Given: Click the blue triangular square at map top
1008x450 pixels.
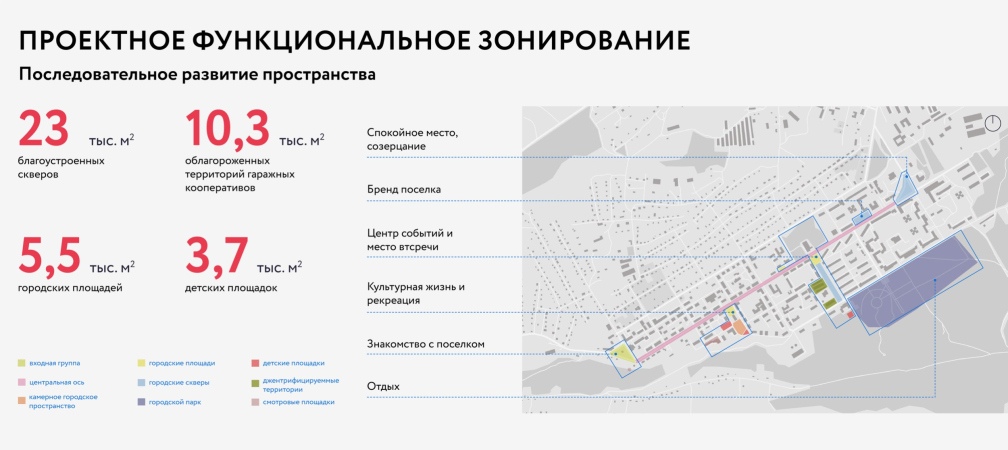Looking at the screenshot, I should [x=904, y=186].
